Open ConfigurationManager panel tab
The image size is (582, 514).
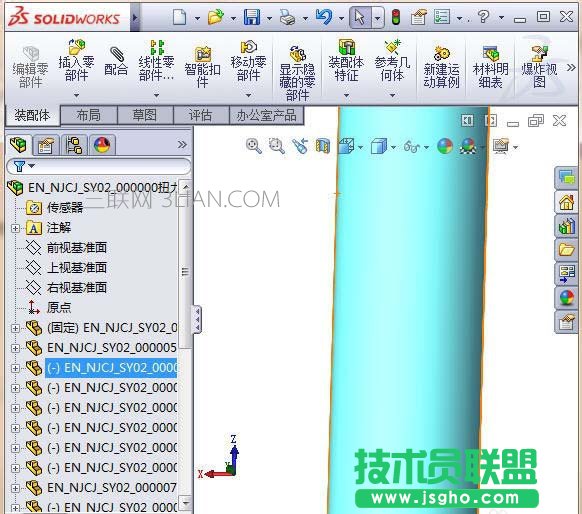coord(74,145)
